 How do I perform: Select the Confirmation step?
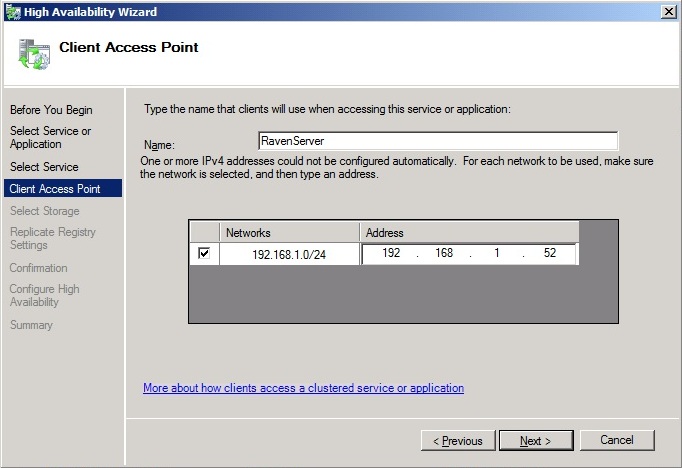click(x=38, y=268)
